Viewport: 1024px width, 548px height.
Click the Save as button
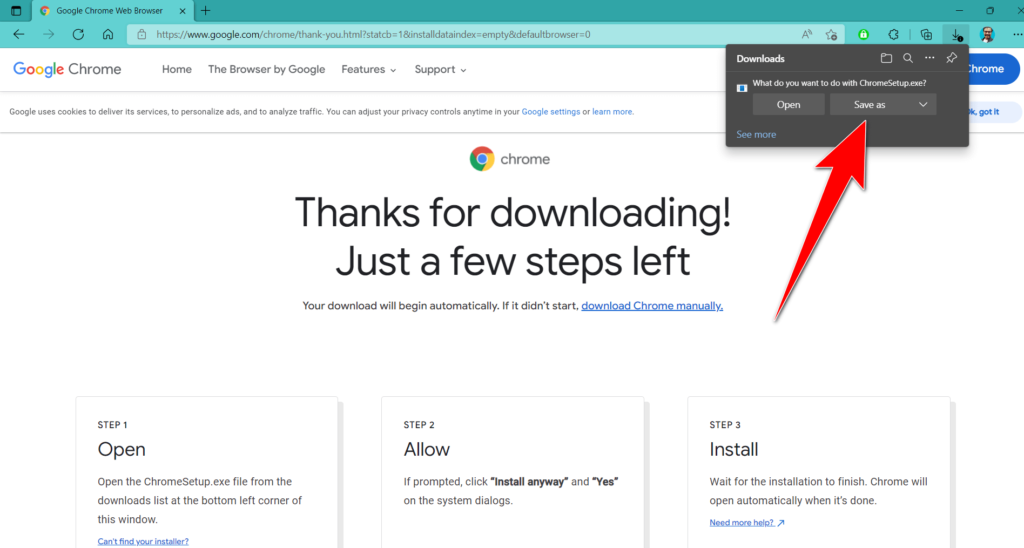(x=870, y=105)
